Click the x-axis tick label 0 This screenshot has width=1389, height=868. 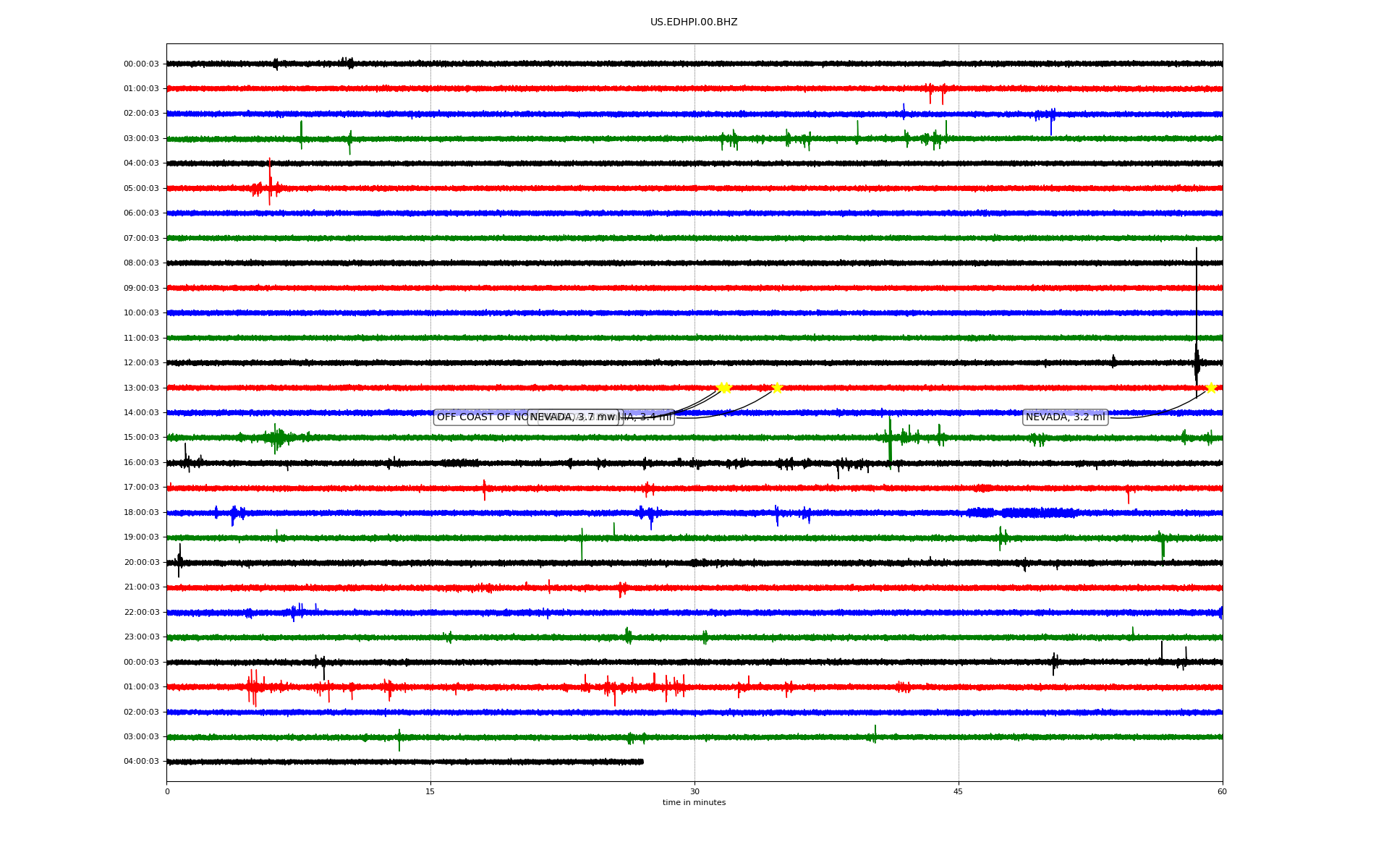[167, 791]
